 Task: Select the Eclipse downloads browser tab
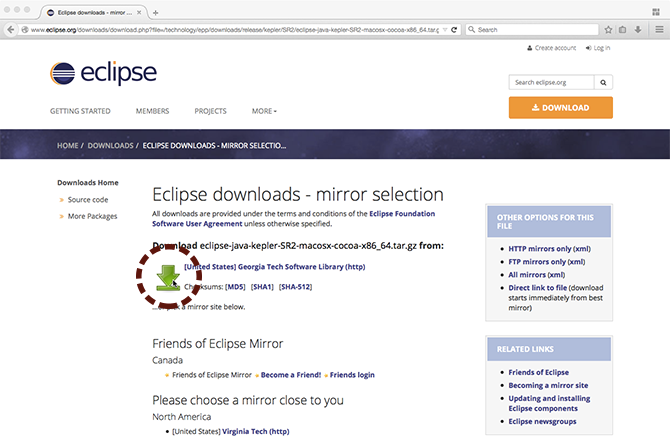94,13
